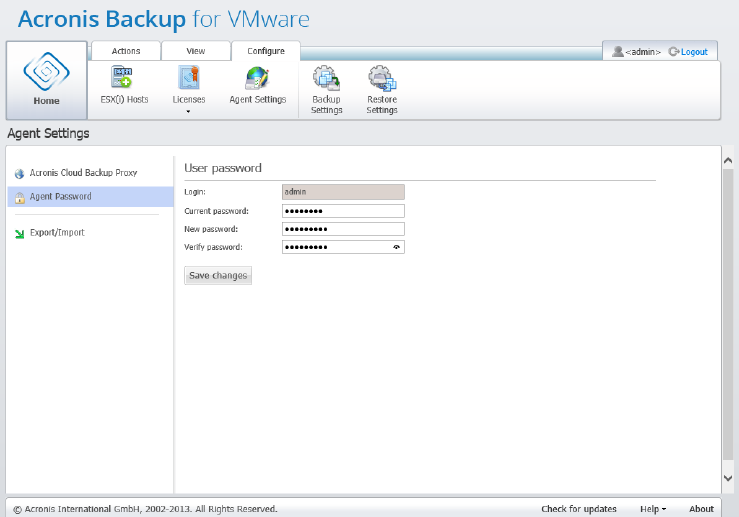Viewport: 739px width, 517px height.
Task: Open the About link
Action: pyautogui.click(x=701, y=509)
